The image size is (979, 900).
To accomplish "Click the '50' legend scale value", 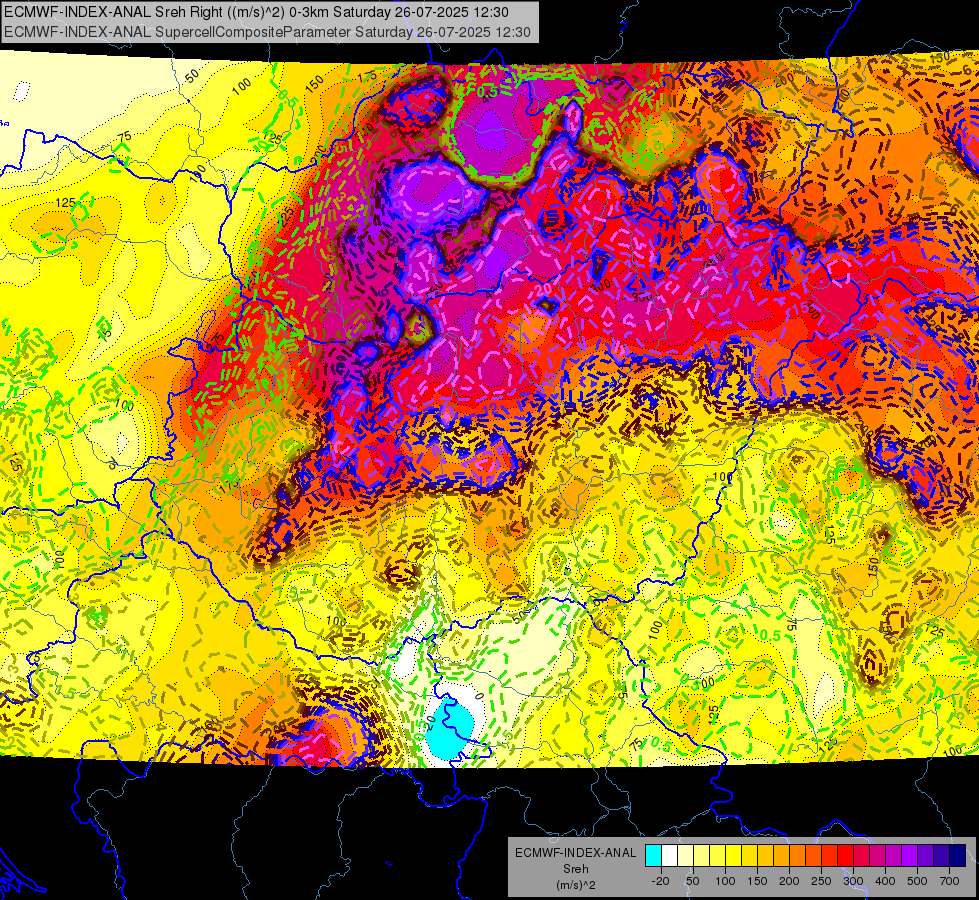I will [693, 881].
